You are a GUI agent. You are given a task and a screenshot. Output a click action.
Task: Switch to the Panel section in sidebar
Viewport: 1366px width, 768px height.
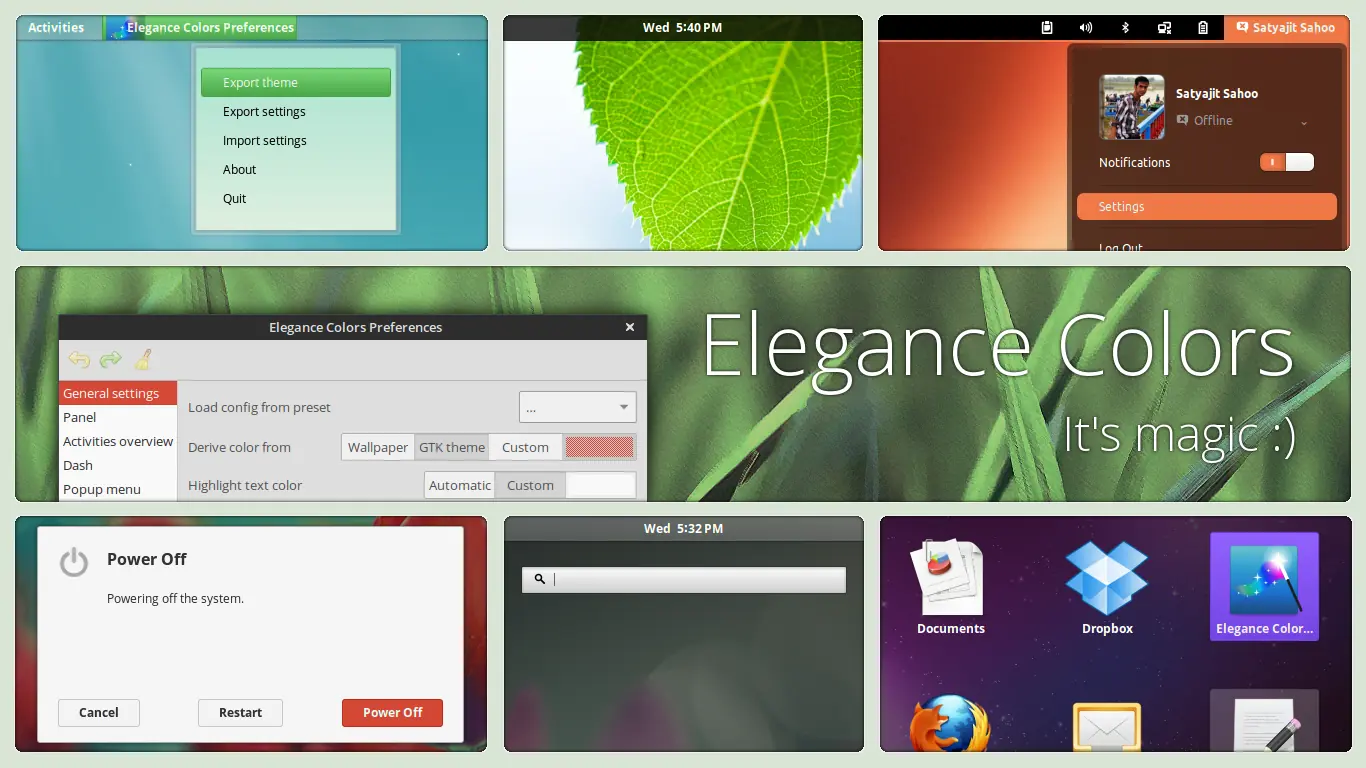click(118, 417)
